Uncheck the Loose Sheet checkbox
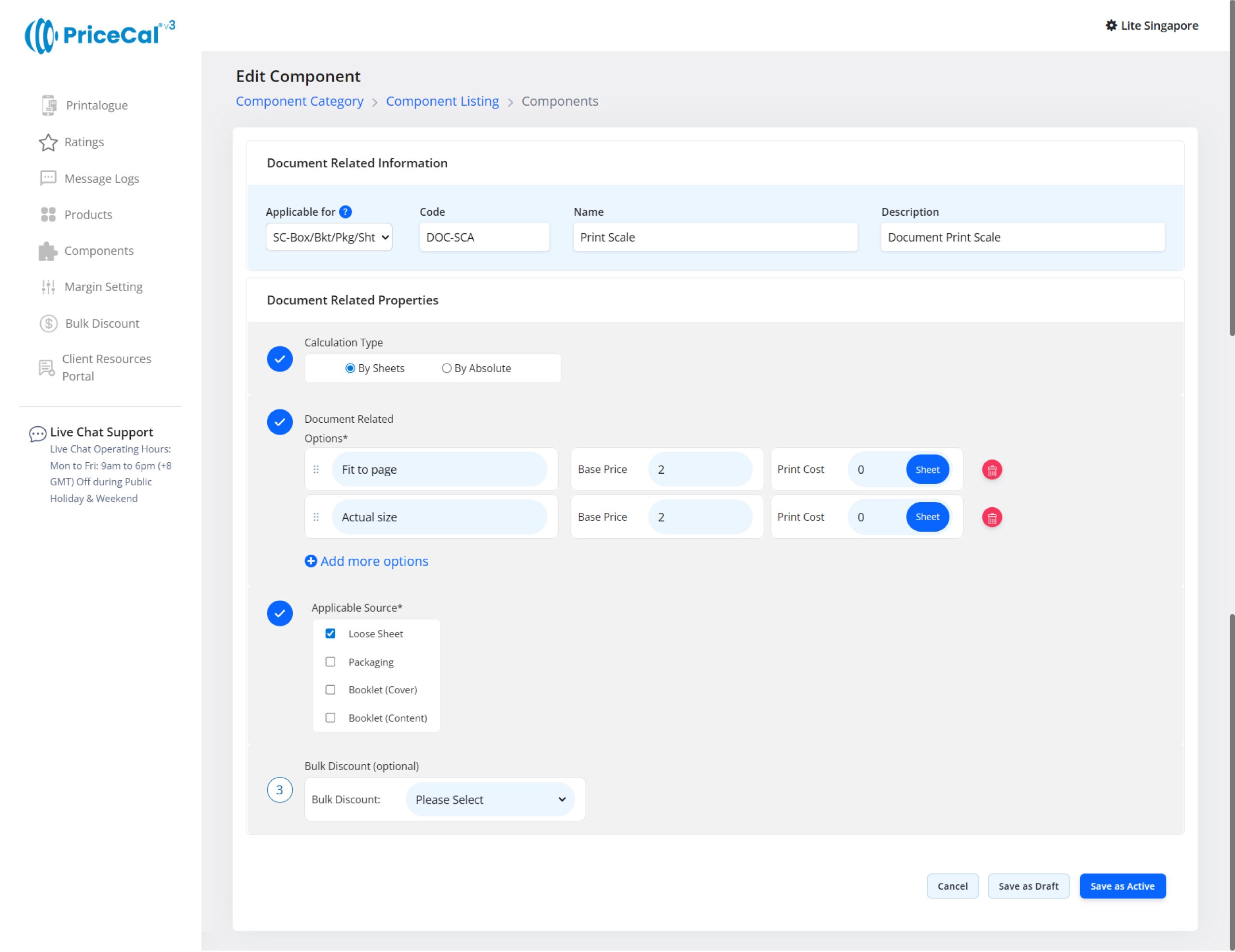1235x952 pixels. click(x=331, y=634)
